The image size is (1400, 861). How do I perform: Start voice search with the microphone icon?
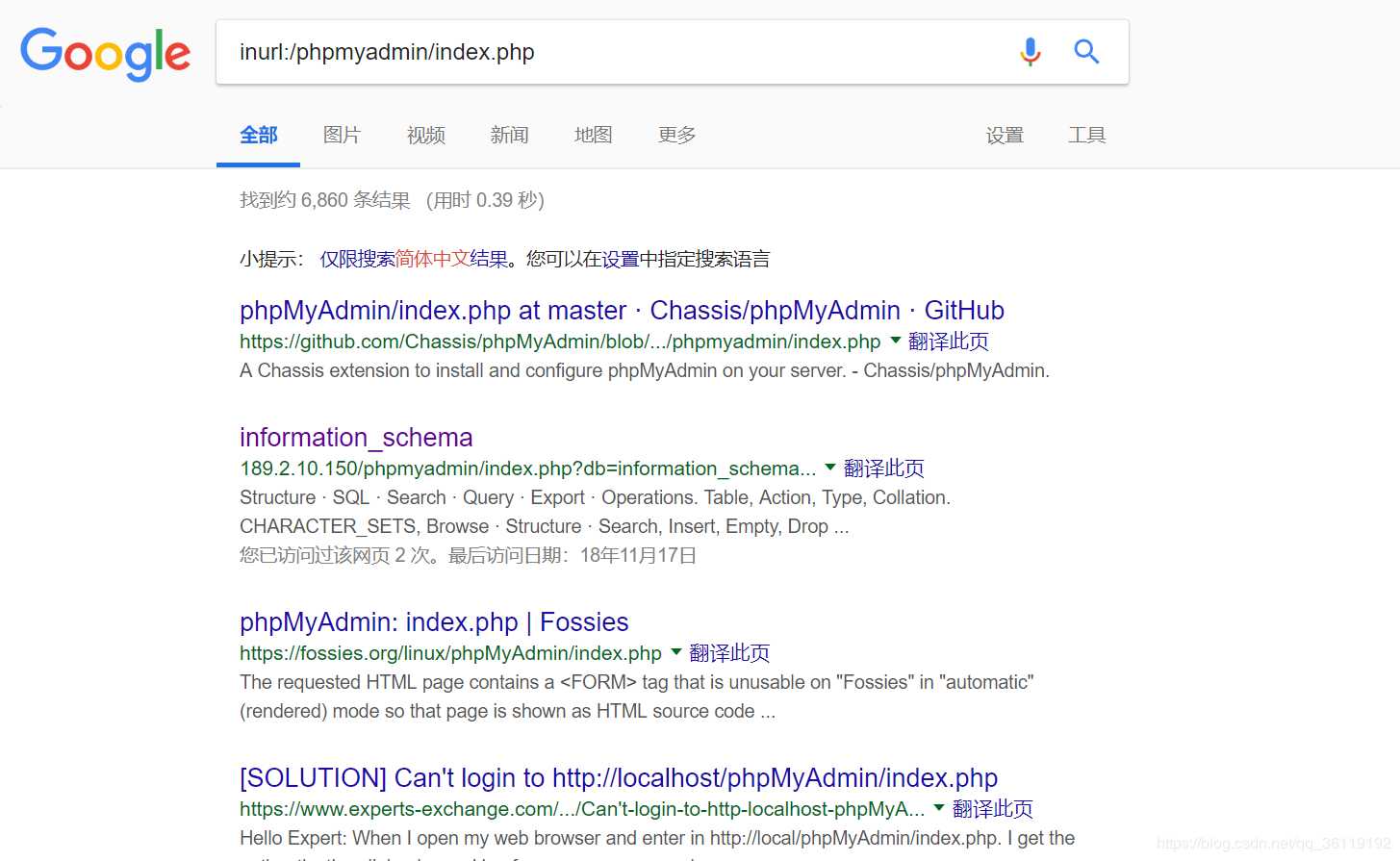[1031, 52]
